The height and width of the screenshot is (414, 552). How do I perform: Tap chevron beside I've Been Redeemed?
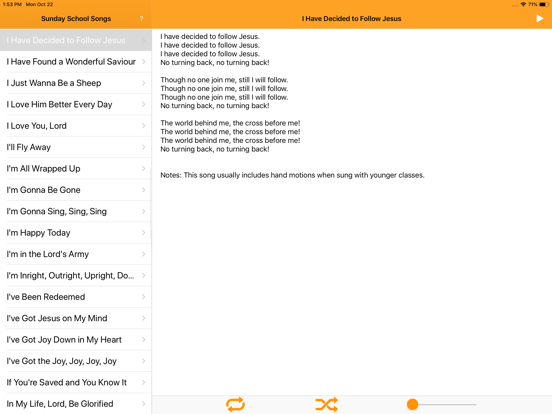coord(144,297)
